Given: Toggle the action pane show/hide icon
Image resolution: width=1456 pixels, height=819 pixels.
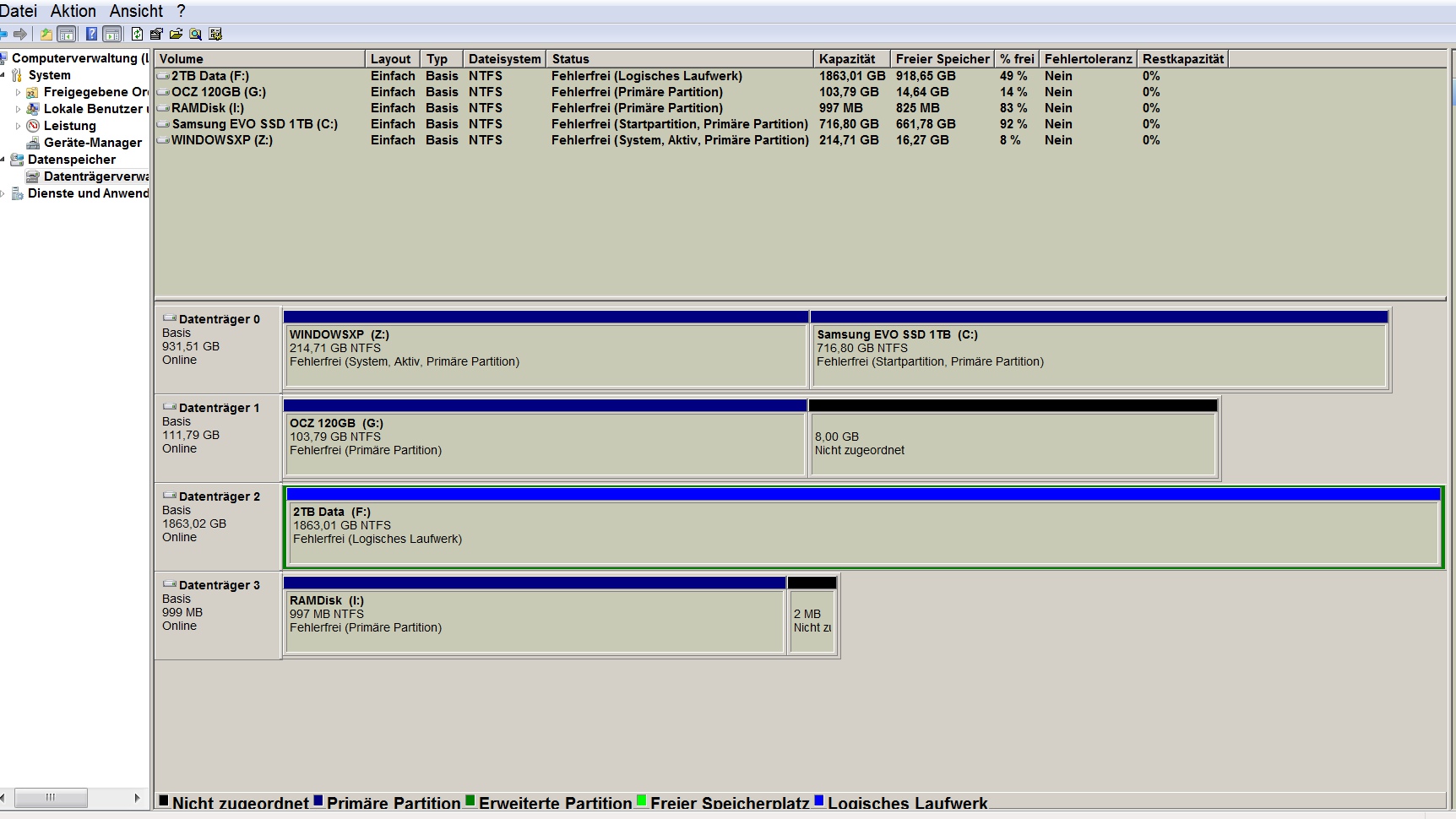Looking at the screenshot, I should click(x=111, y=34).
